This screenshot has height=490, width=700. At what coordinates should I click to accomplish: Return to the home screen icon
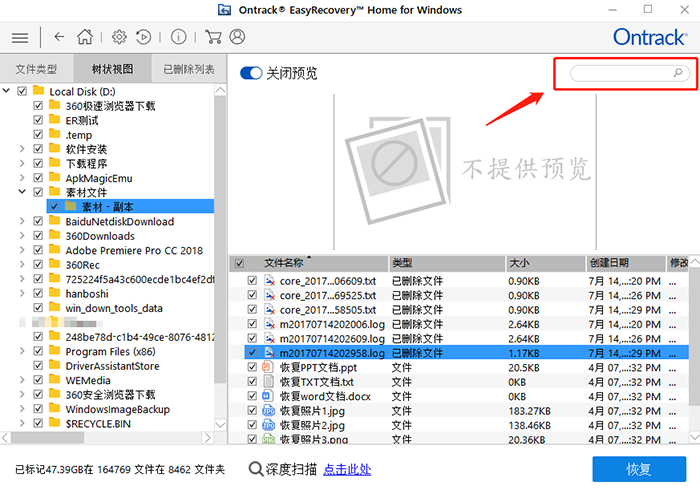coord(84,37)
